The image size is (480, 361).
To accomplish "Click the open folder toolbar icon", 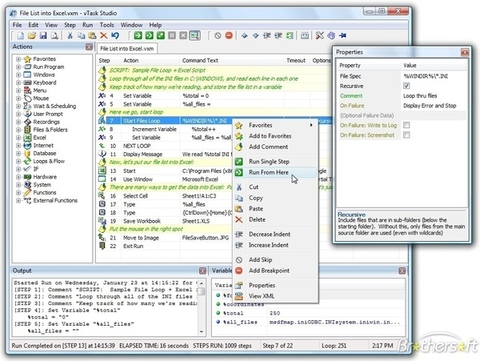I will point(32,35).
